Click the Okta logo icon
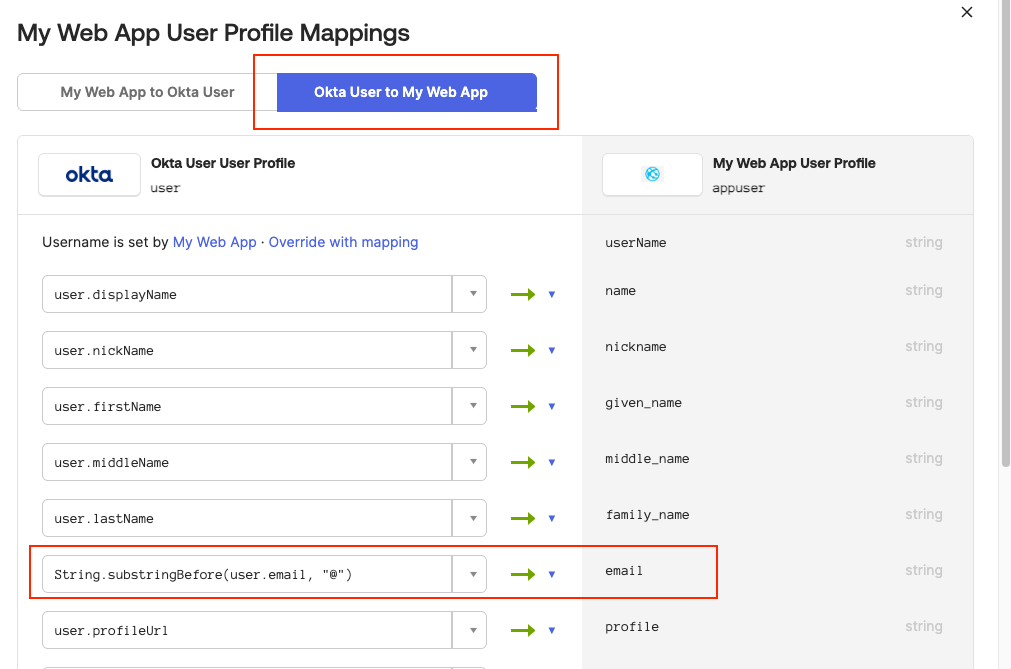Image resolution: width=1011 pixels, height=669 pixels. tap(88, 174)
